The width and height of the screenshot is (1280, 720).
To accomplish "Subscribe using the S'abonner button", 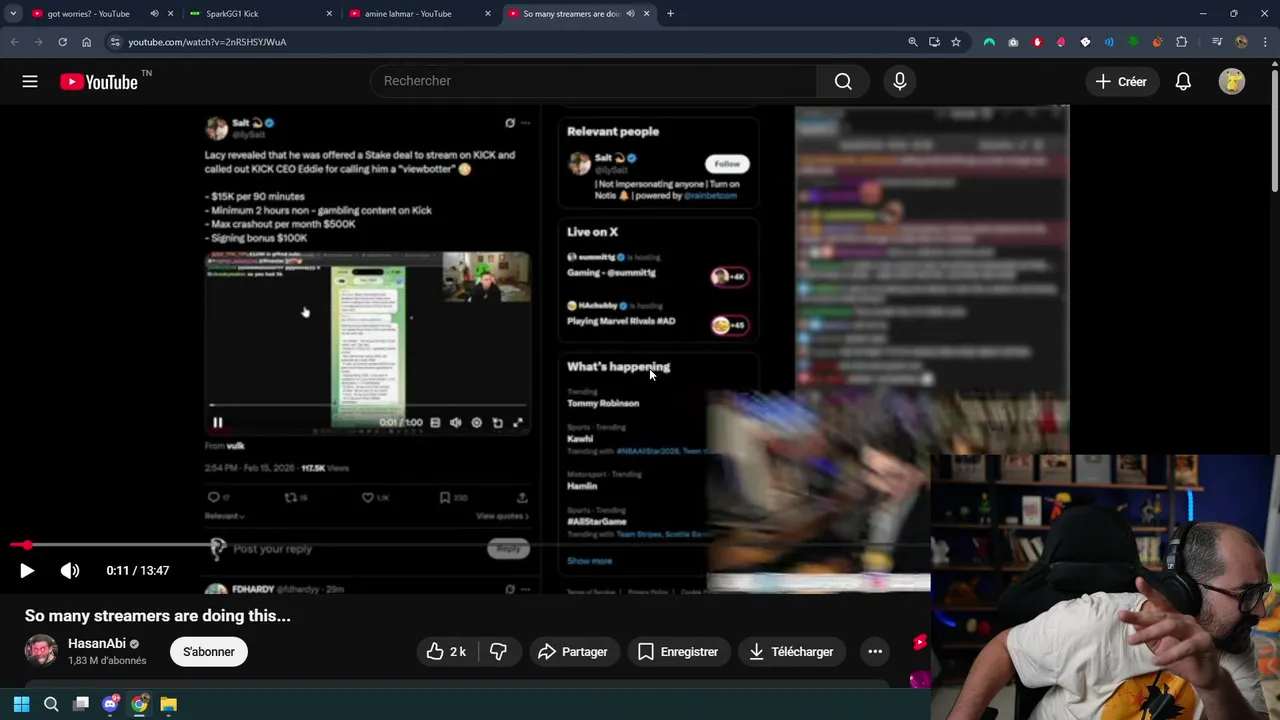I will [x=209, y=652].
